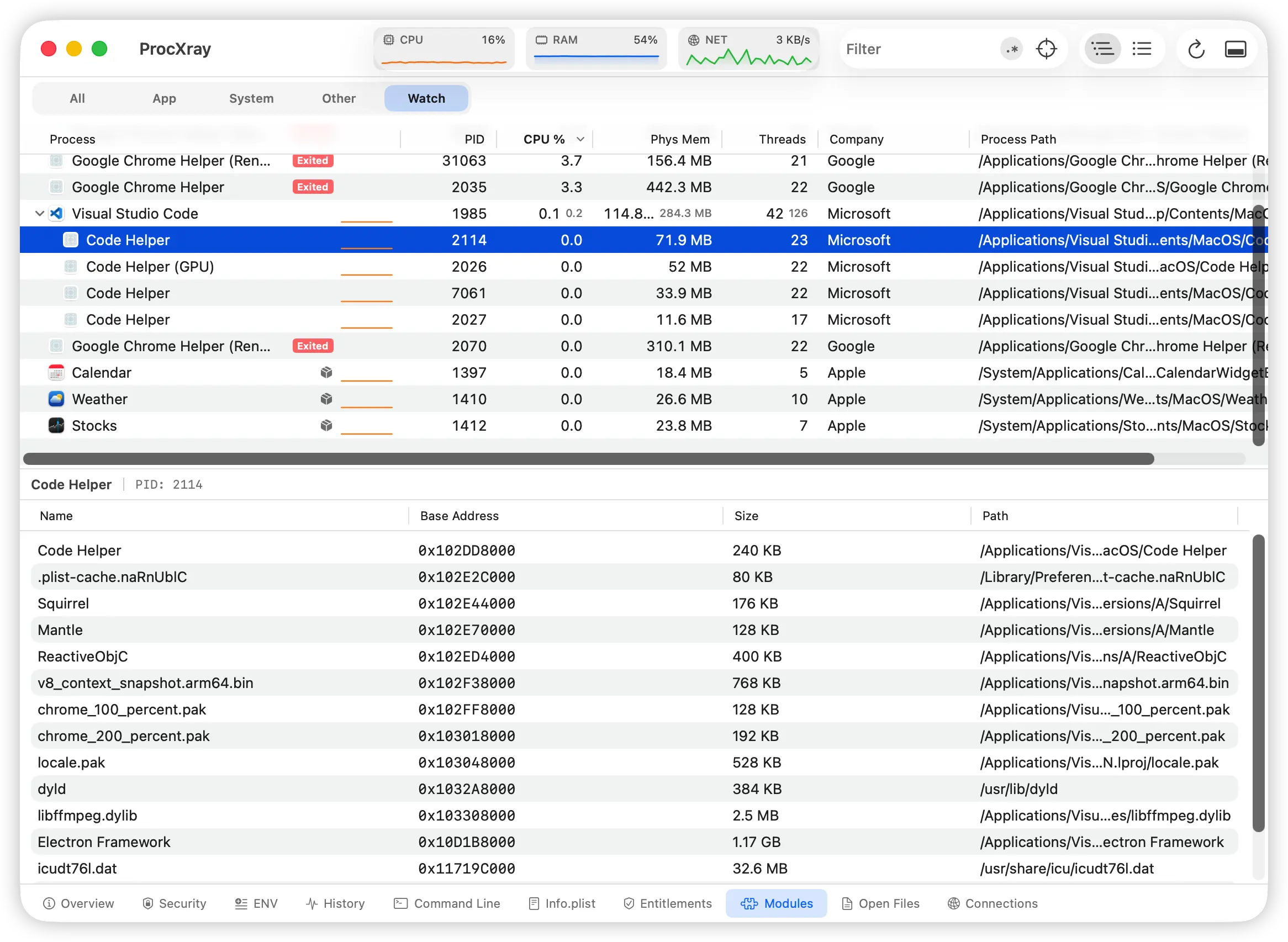The height and width of the screenshot is (942, 1288).
Task: Switch to the System processes tab
Action: coord(251,98)
